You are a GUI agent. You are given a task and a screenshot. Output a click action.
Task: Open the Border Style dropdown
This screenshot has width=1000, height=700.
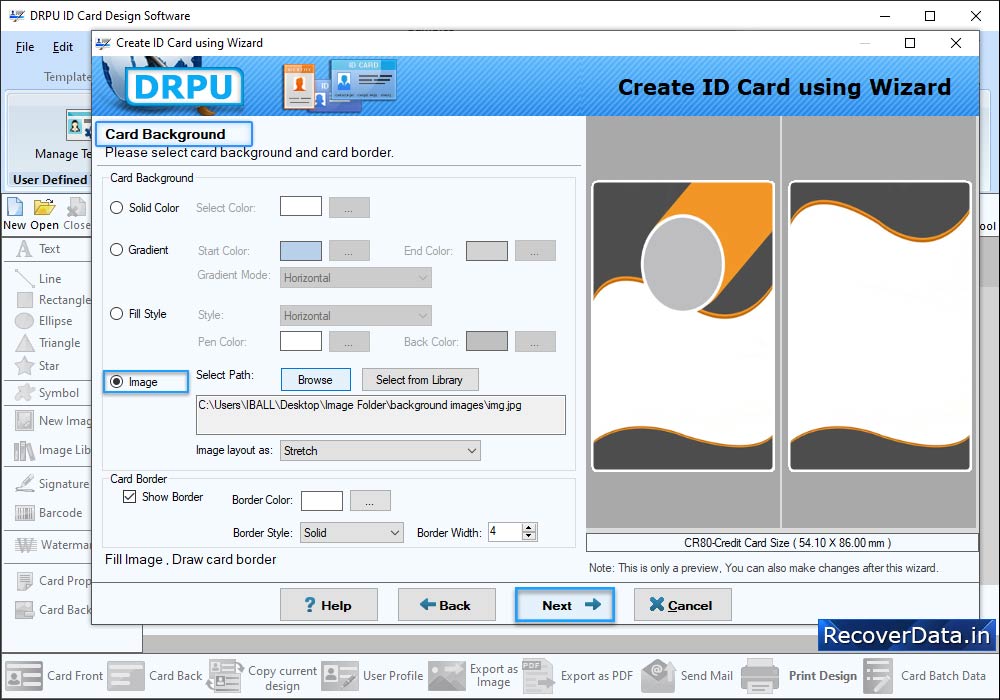(351, 533)
